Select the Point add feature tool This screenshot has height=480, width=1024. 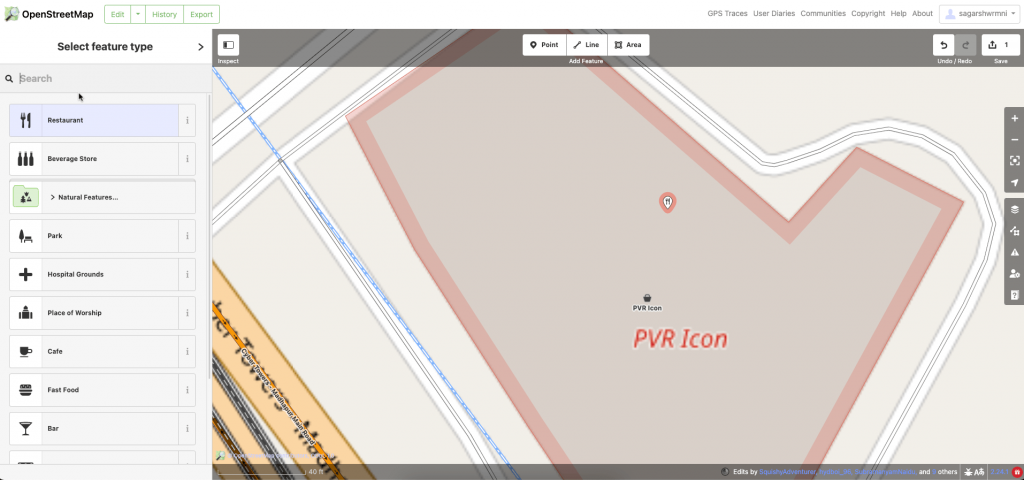tap(544, 45)
